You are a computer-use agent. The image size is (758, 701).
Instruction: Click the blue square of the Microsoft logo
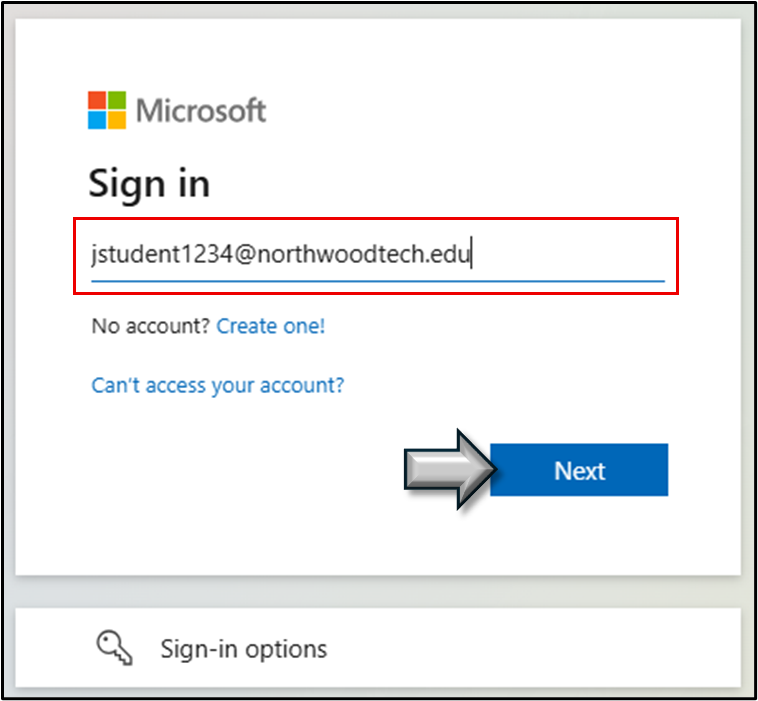pos(97,120)
